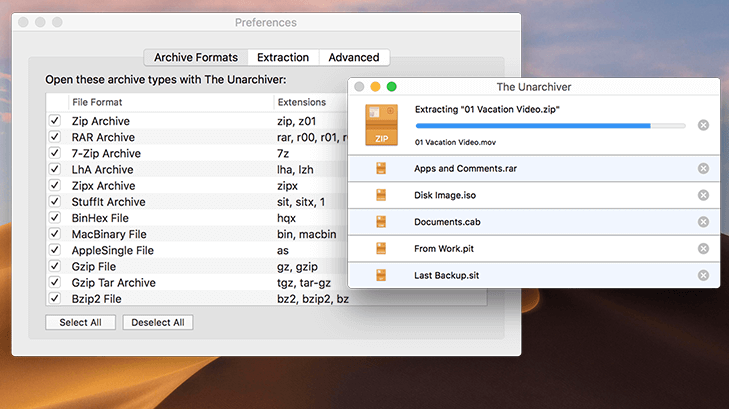Select the RAR Archive row text
The height and width of the screenshot is (409, 729).
pyautogui.click(x=103, y=137)
